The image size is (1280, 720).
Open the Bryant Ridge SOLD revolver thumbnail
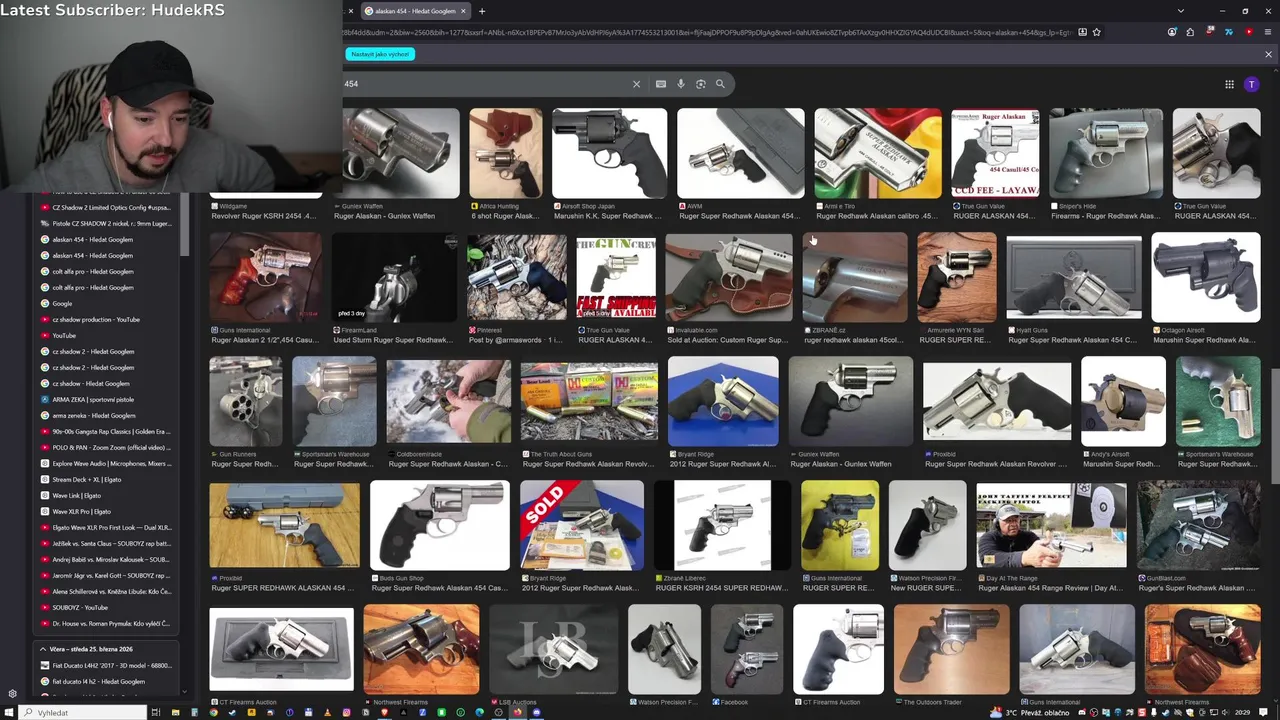(x=581, y=525)
